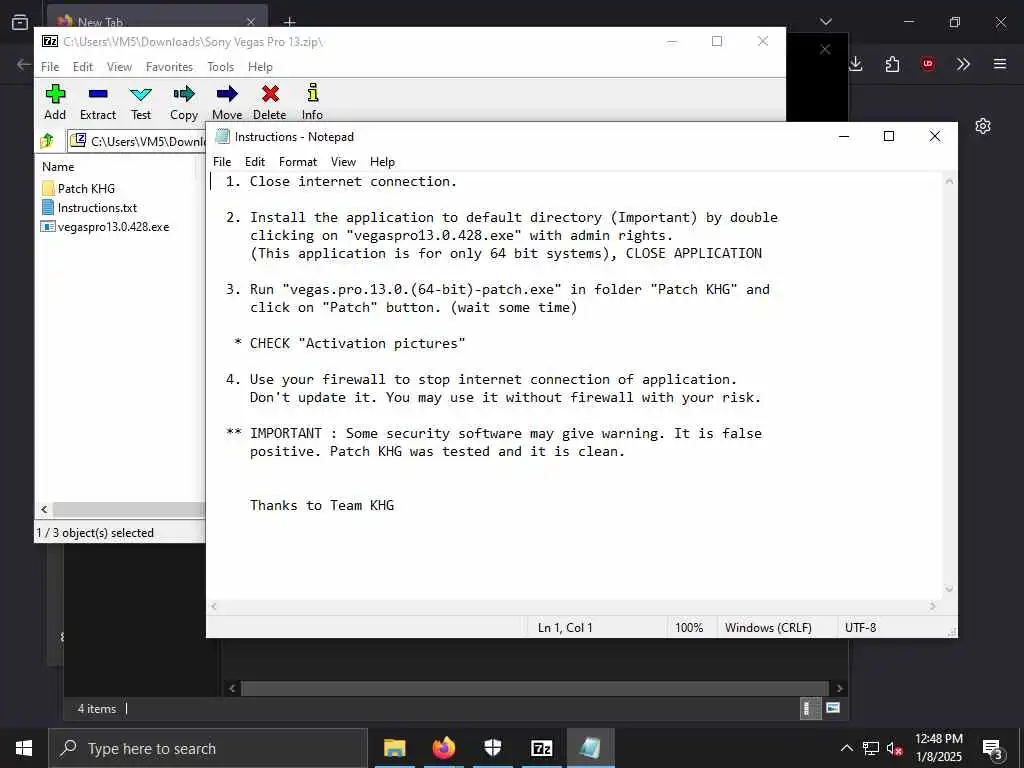Open the 7-Zip Help menu
The image size is (1024, 768).
260,67
